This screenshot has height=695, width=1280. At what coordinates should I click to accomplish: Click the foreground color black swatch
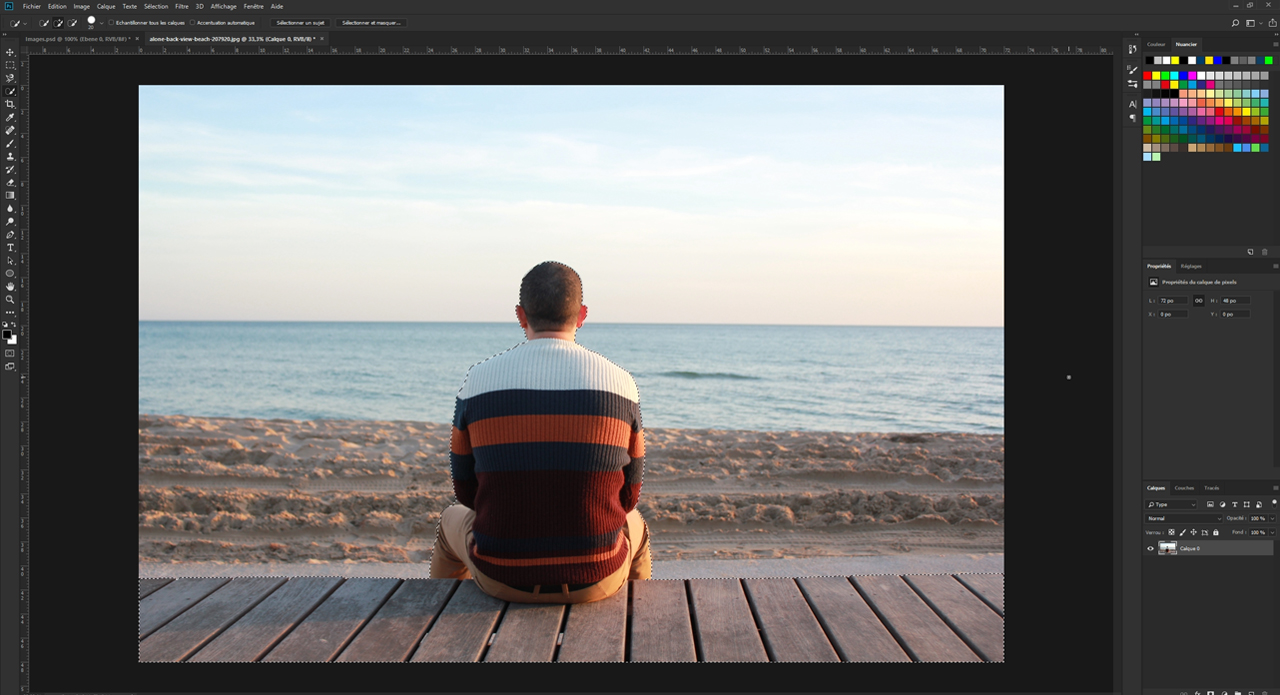coord(7,334)
